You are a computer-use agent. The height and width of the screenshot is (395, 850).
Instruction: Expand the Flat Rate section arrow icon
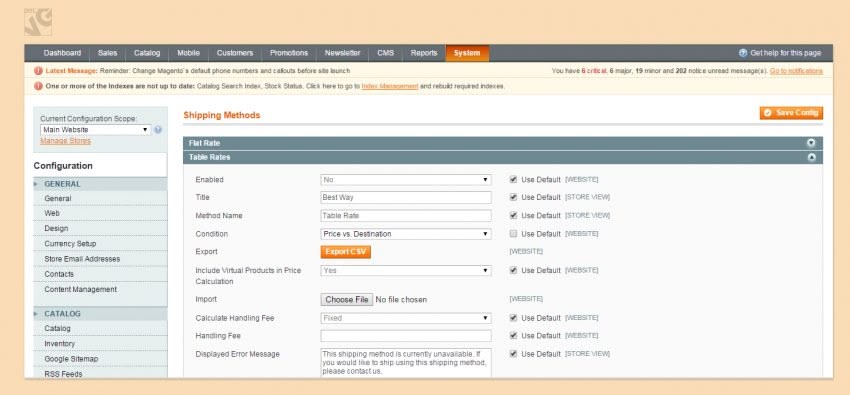tap(811, 143)
